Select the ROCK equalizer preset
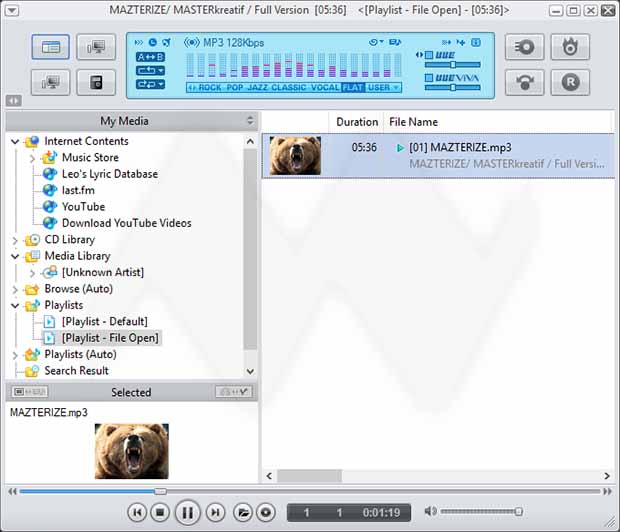This screenshot has width=620, height=532. click(210, 88)
